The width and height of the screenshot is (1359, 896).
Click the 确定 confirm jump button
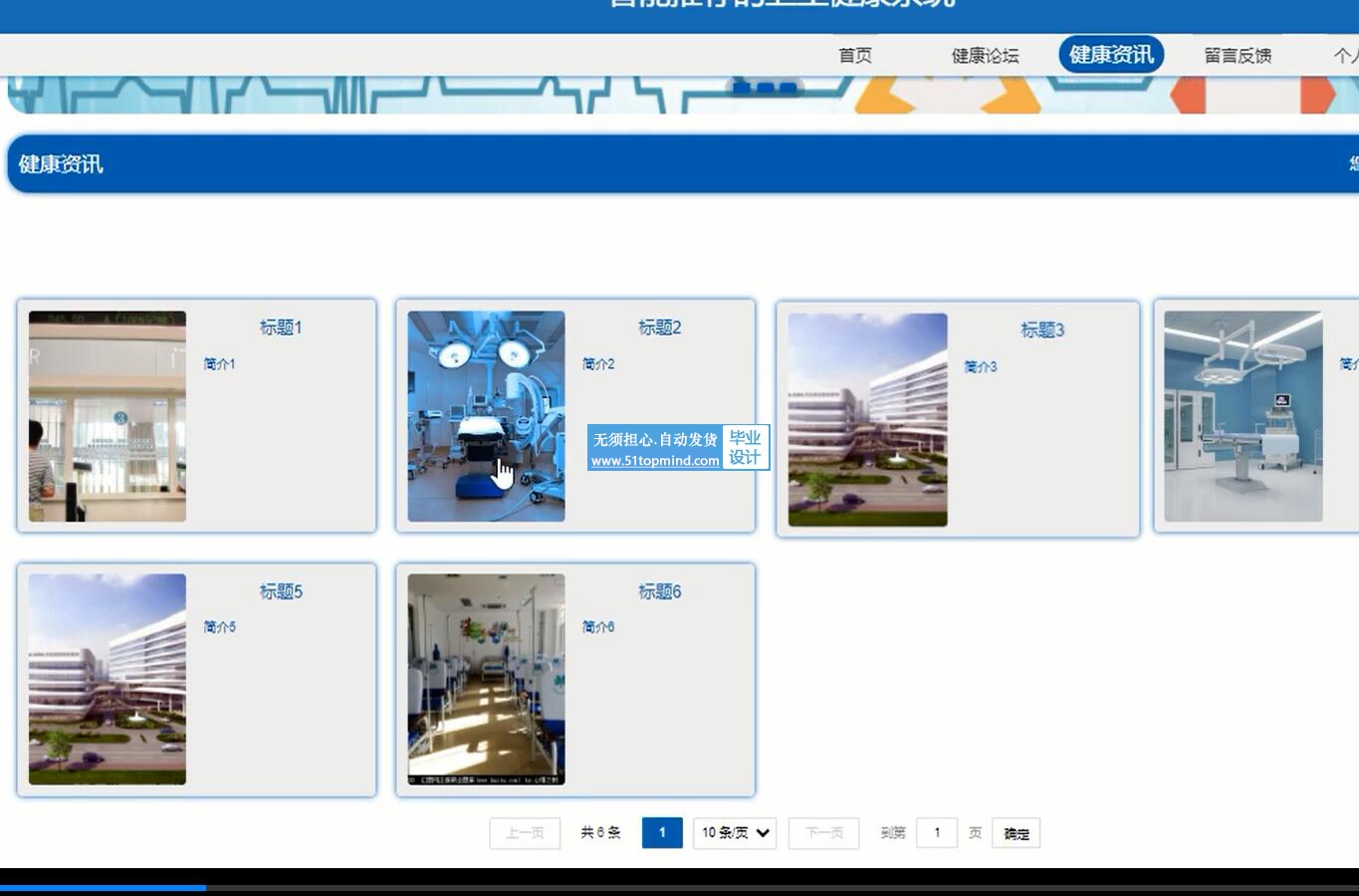point(1016,833)
